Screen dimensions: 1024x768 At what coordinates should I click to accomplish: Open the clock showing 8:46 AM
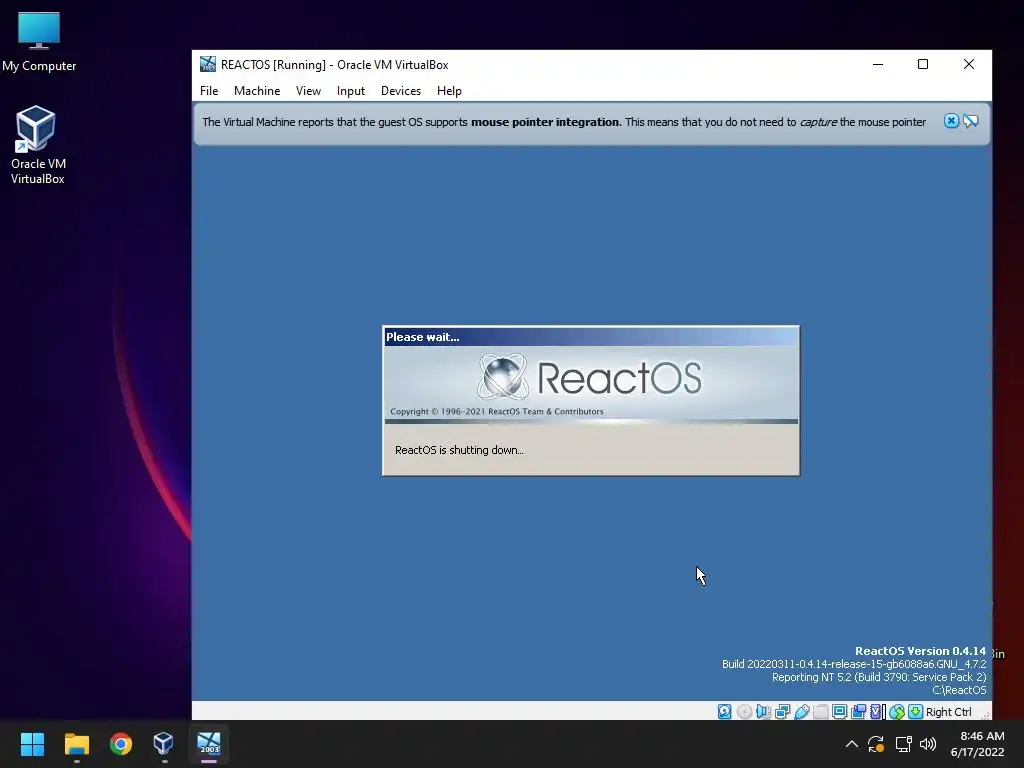point(978,744)
